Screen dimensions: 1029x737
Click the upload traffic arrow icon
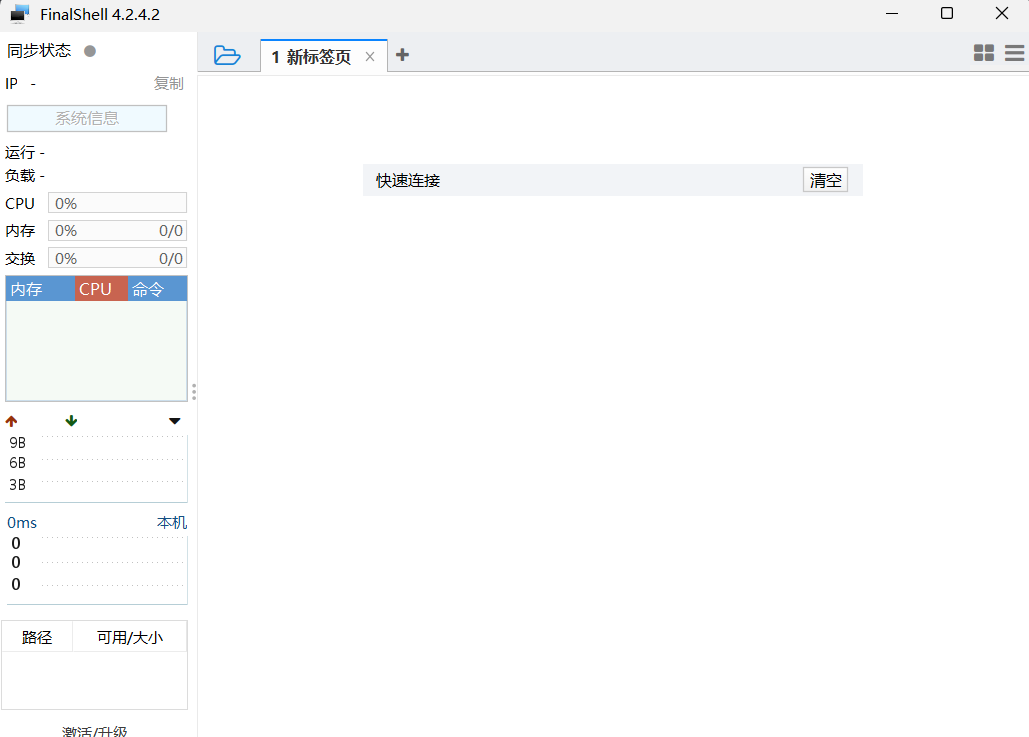click(x=11, y=420)
